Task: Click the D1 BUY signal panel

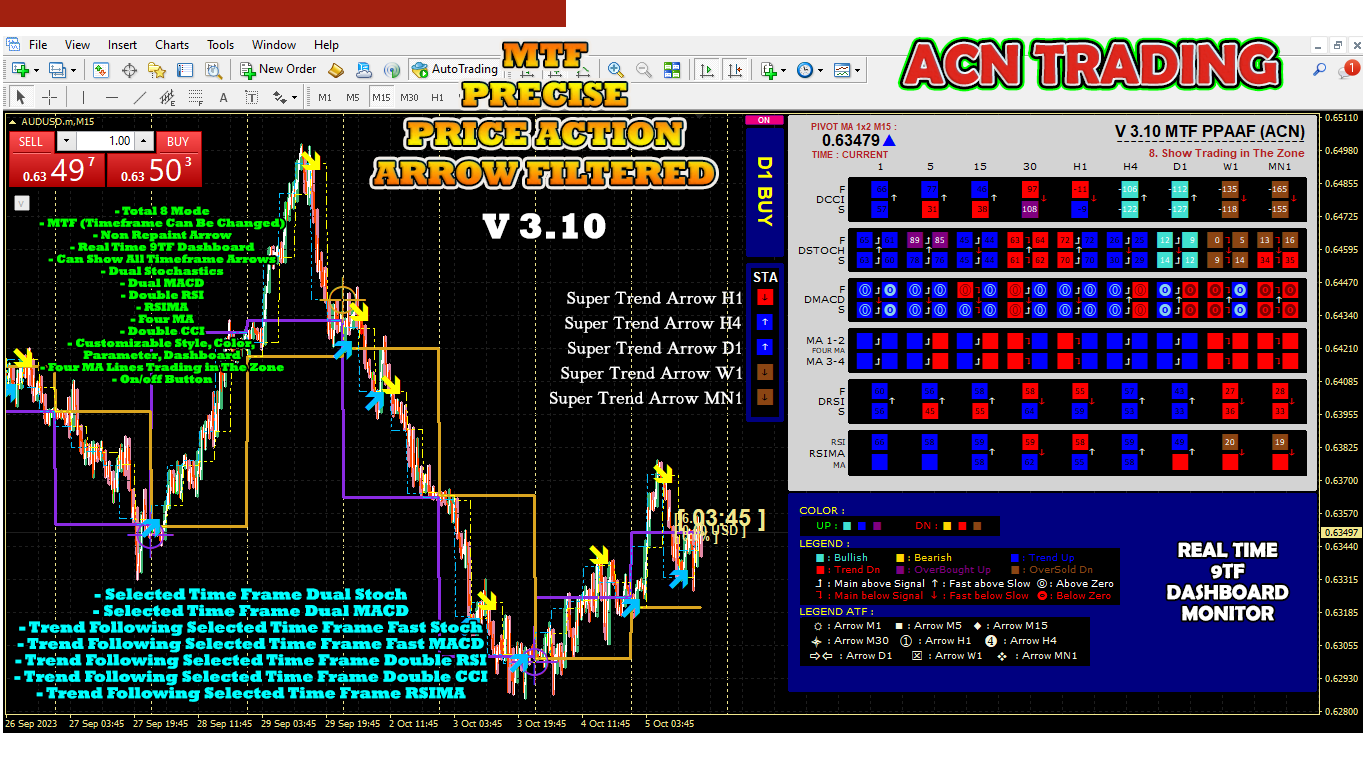Action: [765, 192]
